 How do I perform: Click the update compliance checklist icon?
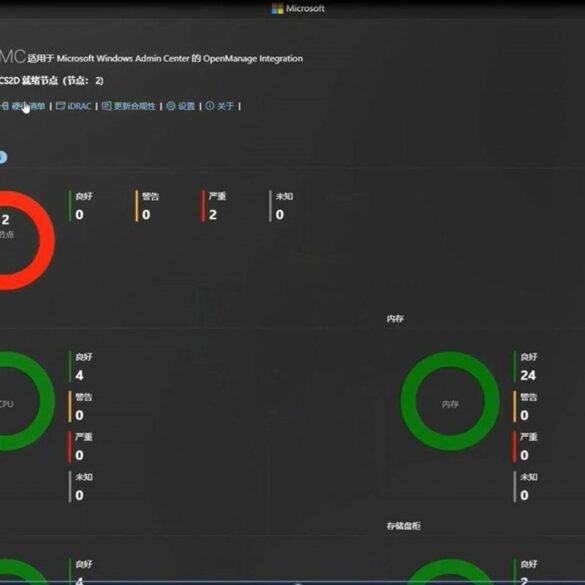(x=107, y=106)
